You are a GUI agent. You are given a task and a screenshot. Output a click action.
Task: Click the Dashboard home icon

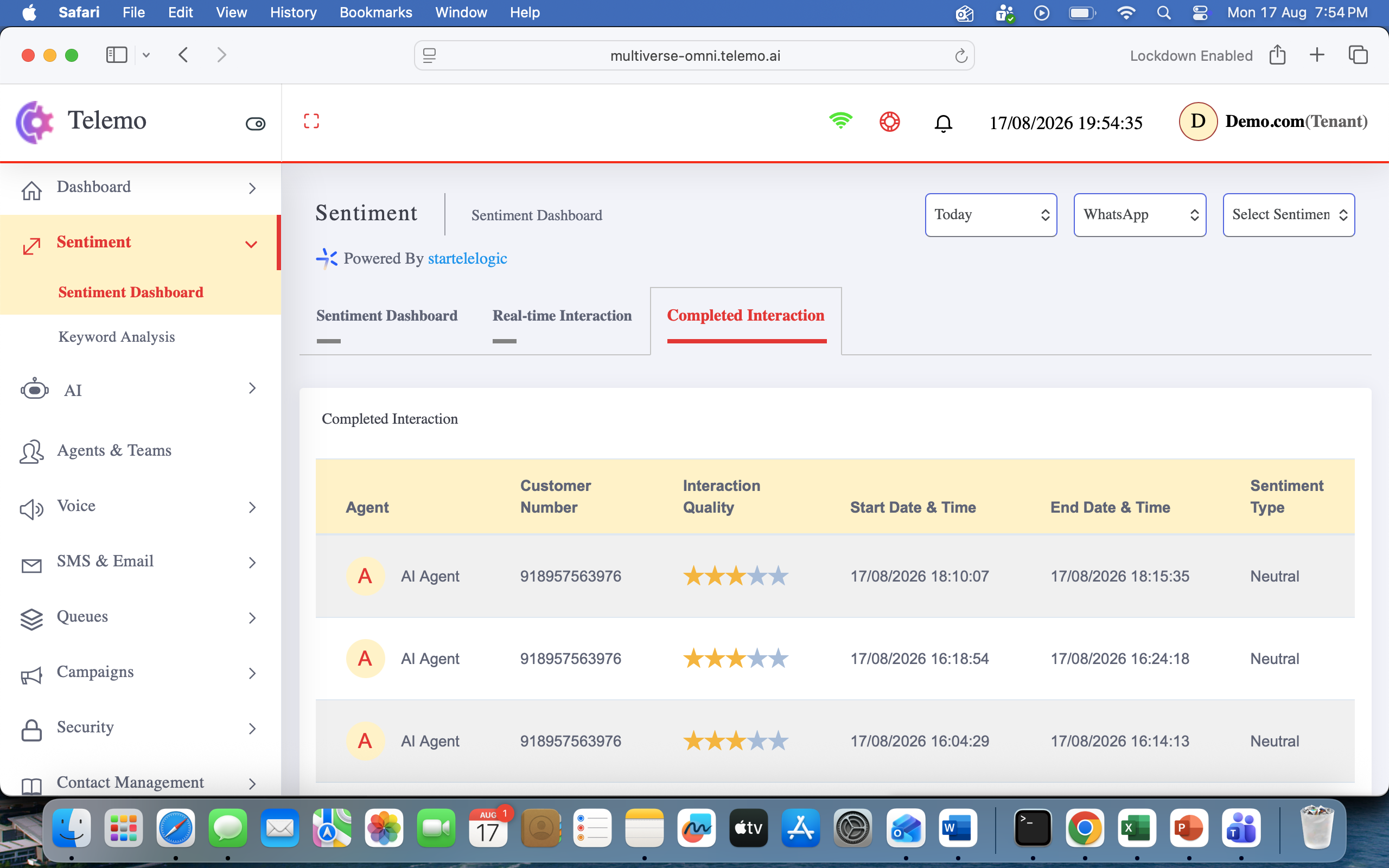pyautogui.click(x=31, y=190)
